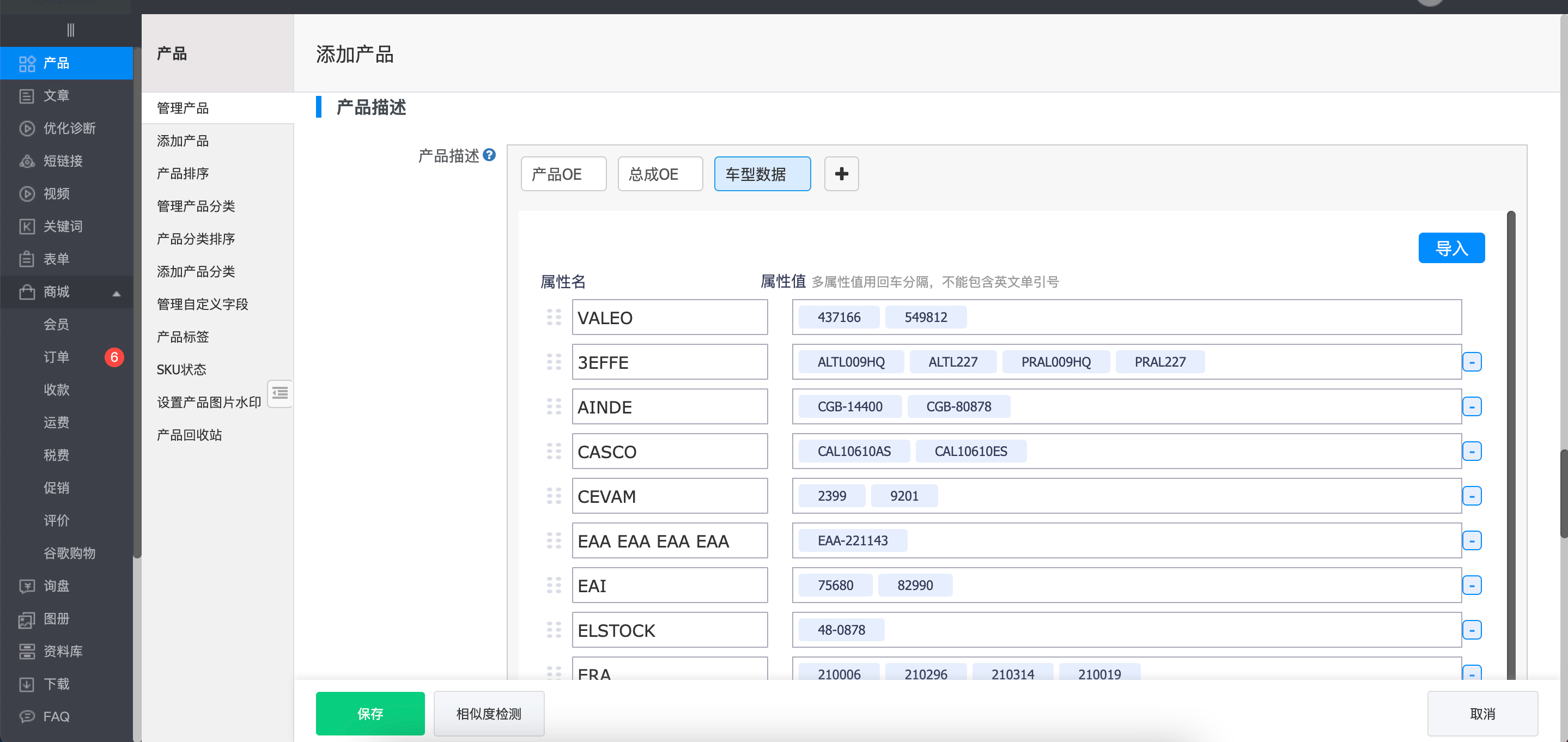Click the attribute table vertical scrollbar
The image size is (1568, 742).
click(1510, 445)
